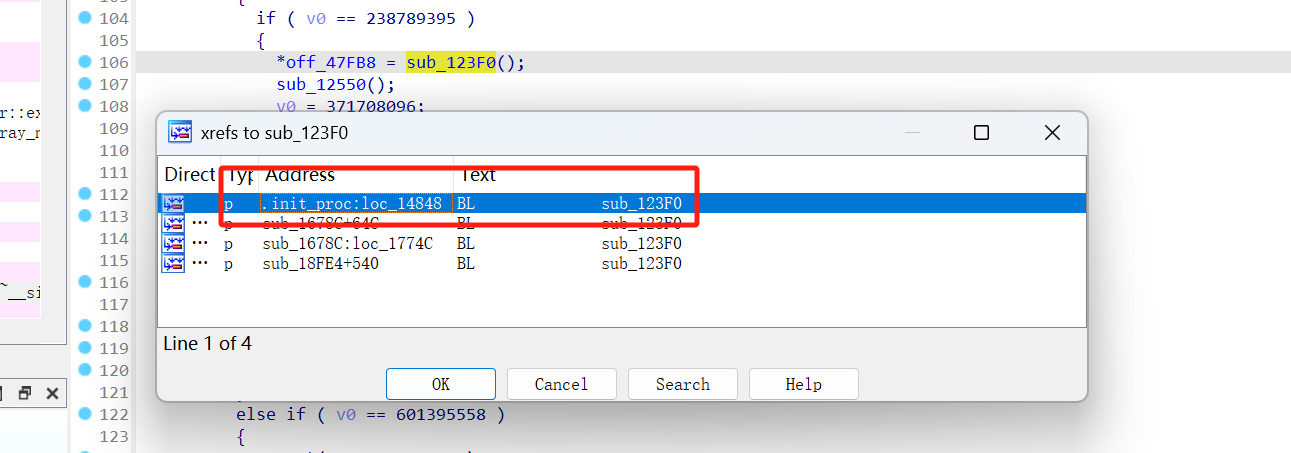Click sub_123F0 target in the sub_1678C:loc_1774C row
Viewport: 1291px width, 453px height.
[642, 243]
